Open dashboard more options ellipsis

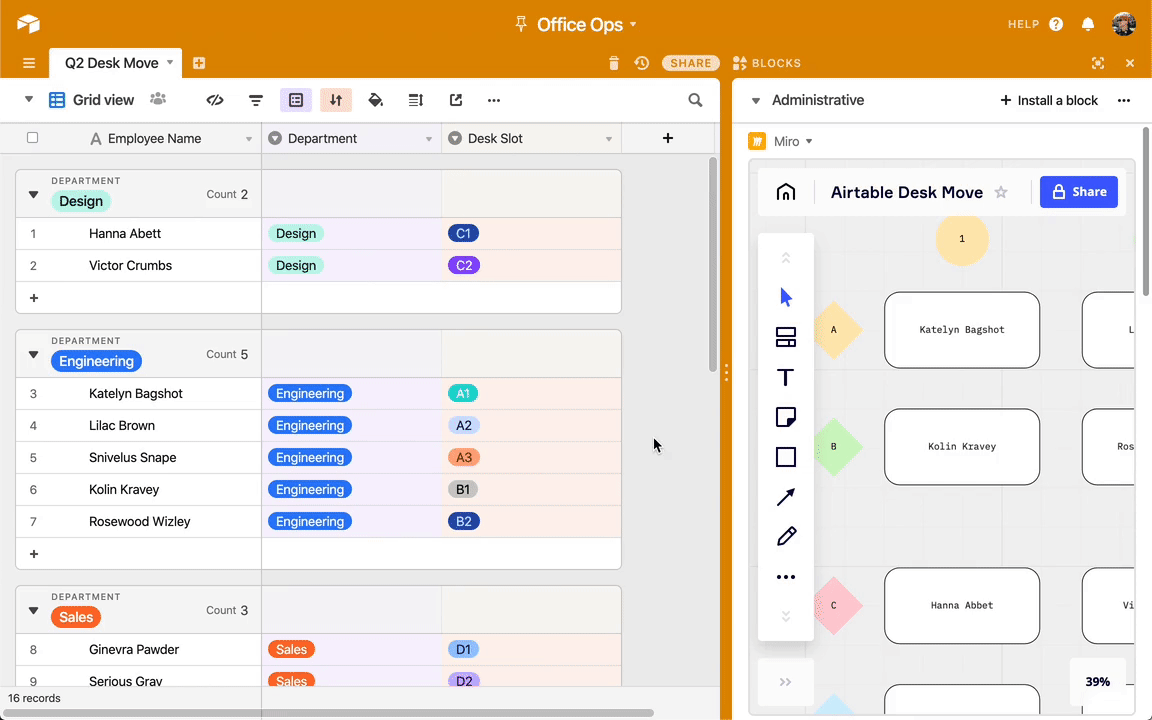click(1123, 101)
